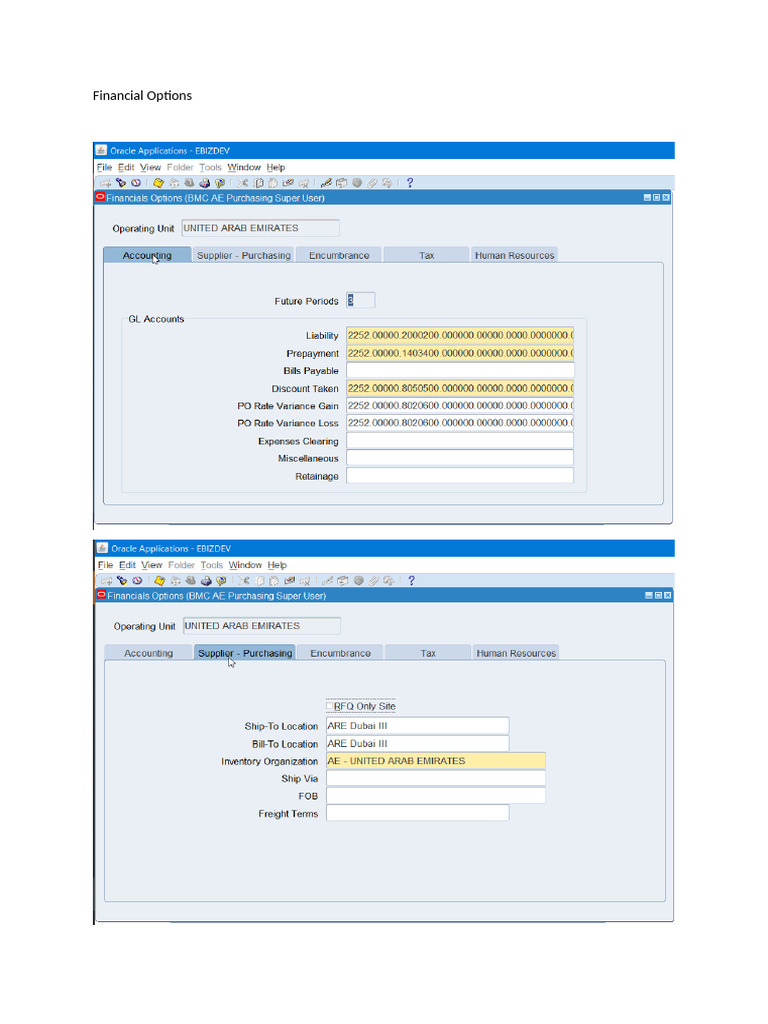Click the Help question mark in lower toolbar
Image resolution: width=768 pixels, height=1024 pixels.
411,581
